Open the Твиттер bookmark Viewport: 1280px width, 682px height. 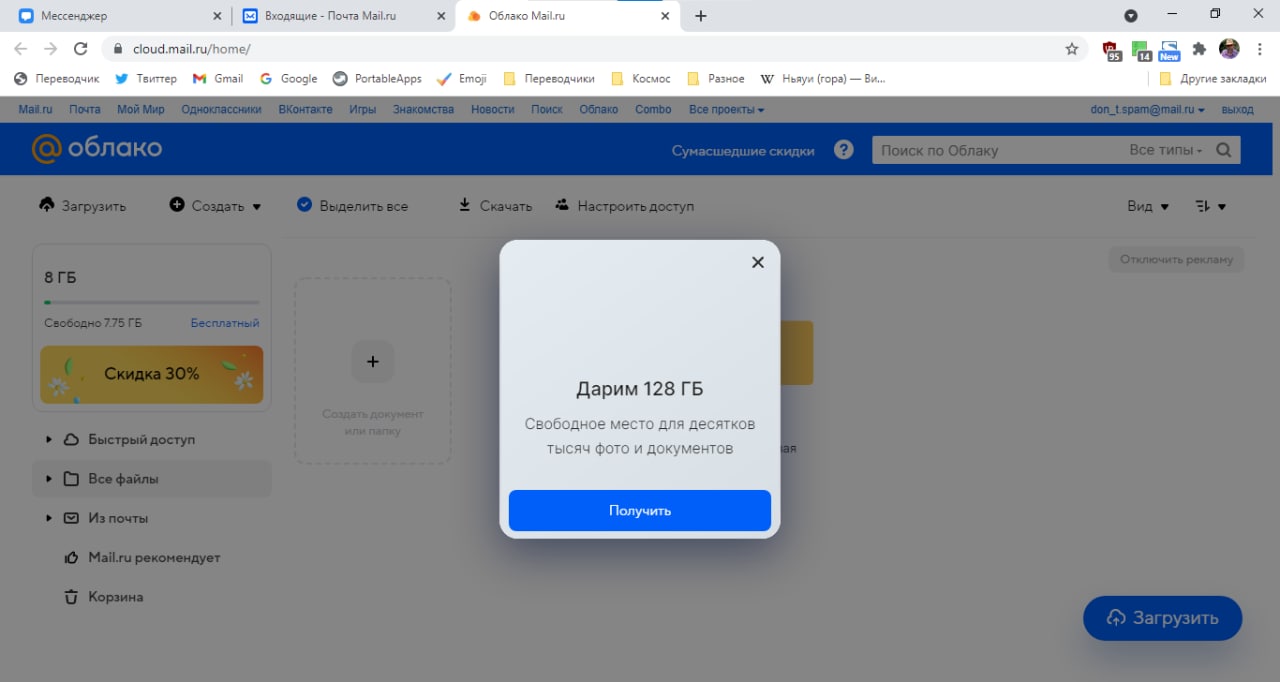(145, 78)
